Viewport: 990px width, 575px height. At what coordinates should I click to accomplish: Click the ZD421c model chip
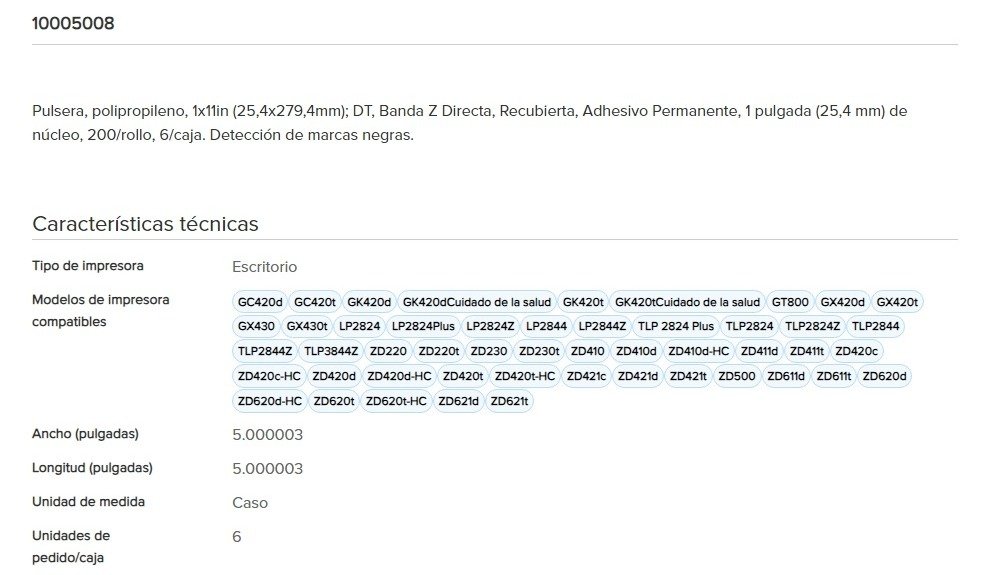pyautogui.click(x=586, y=376)
